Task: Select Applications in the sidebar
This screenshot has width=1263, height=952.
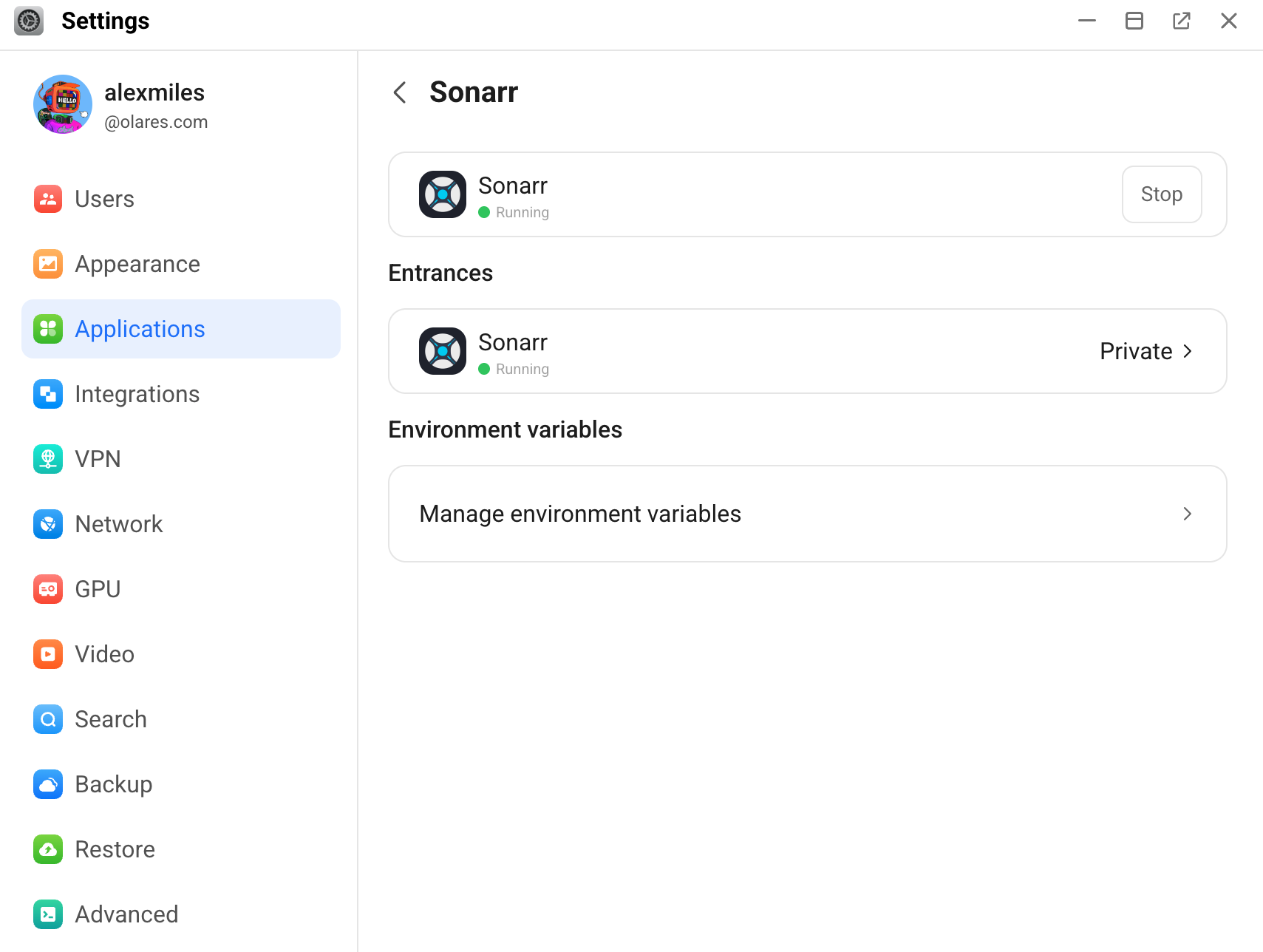Action: (x=140, y=329)
